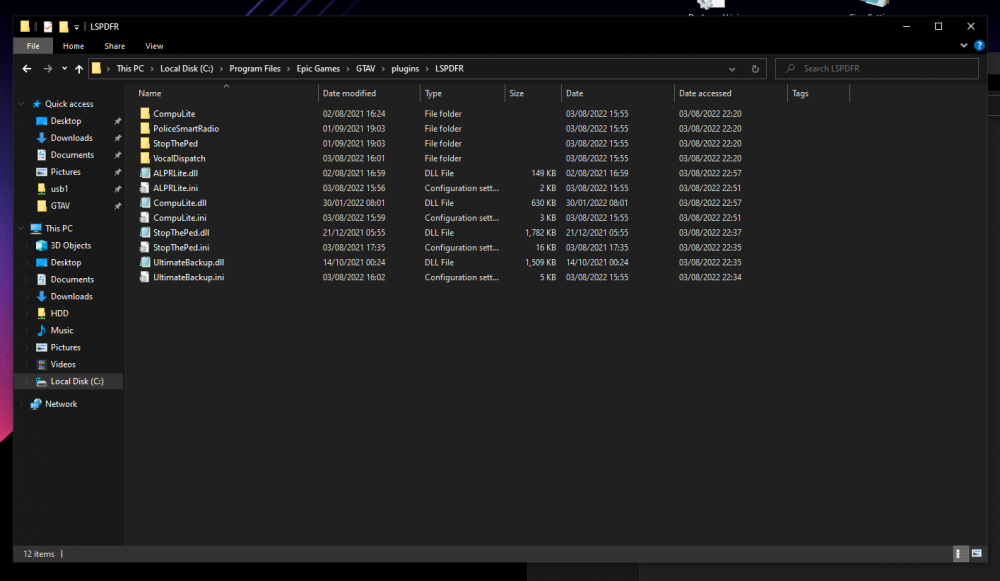The height and width of the screenshot is (581, 1000).
Task: Select the ALPRLite.ini file icon
Action: point(145,188)
